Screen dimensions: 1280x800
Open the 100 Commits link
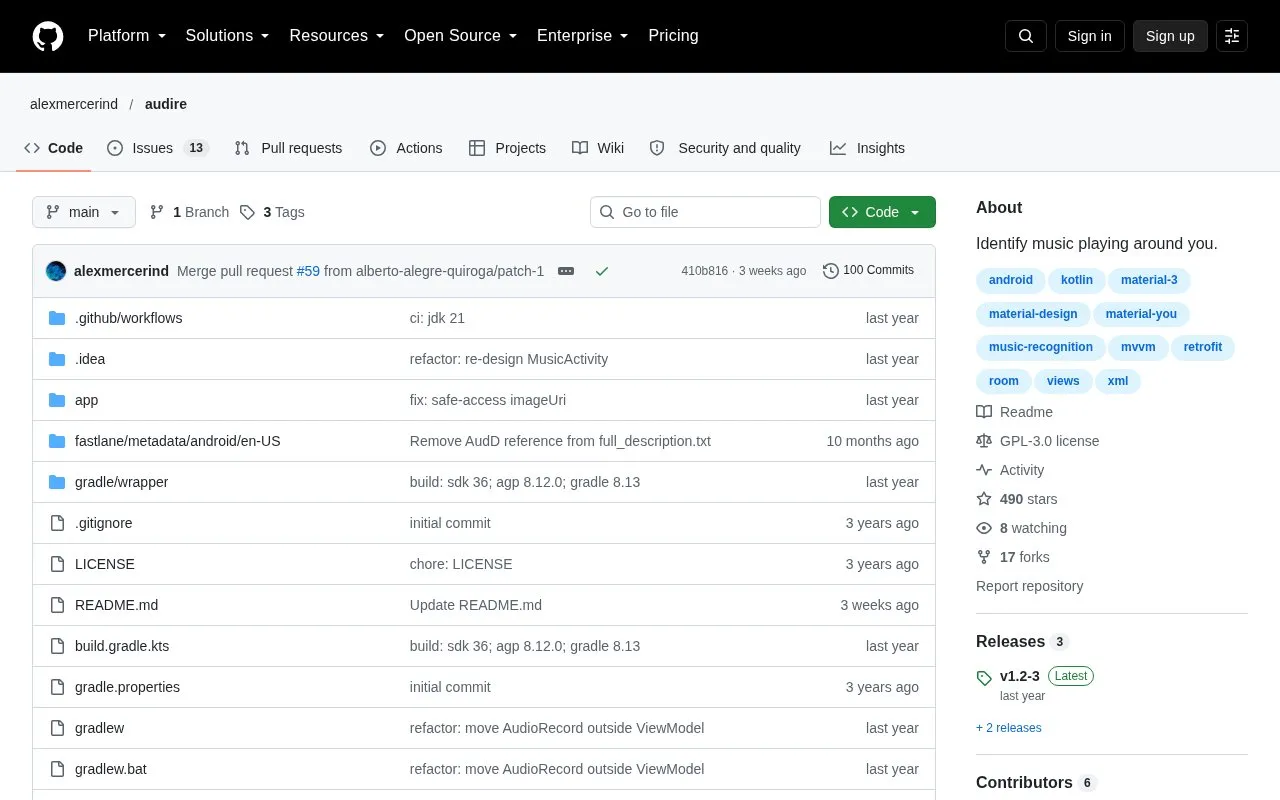tap(868, 270)
